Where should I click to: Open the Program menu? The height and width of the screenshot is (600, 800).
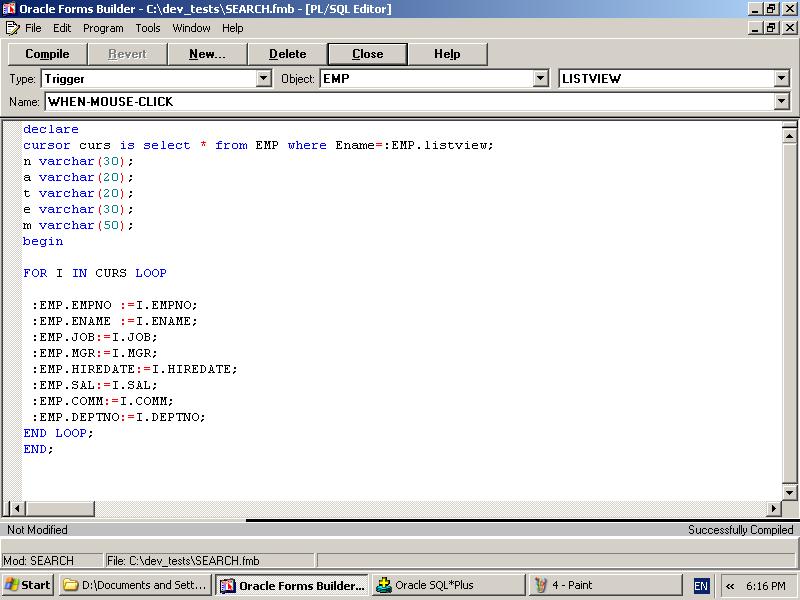(x=103, y=28)
